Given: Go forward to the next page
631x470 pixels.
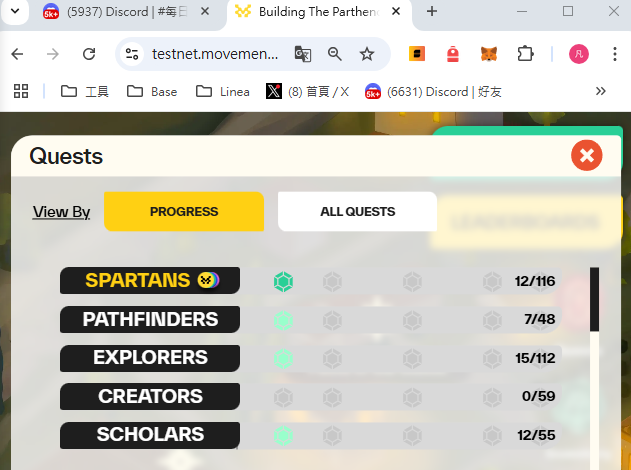Looking at the screenshot, I should point(53,54).
